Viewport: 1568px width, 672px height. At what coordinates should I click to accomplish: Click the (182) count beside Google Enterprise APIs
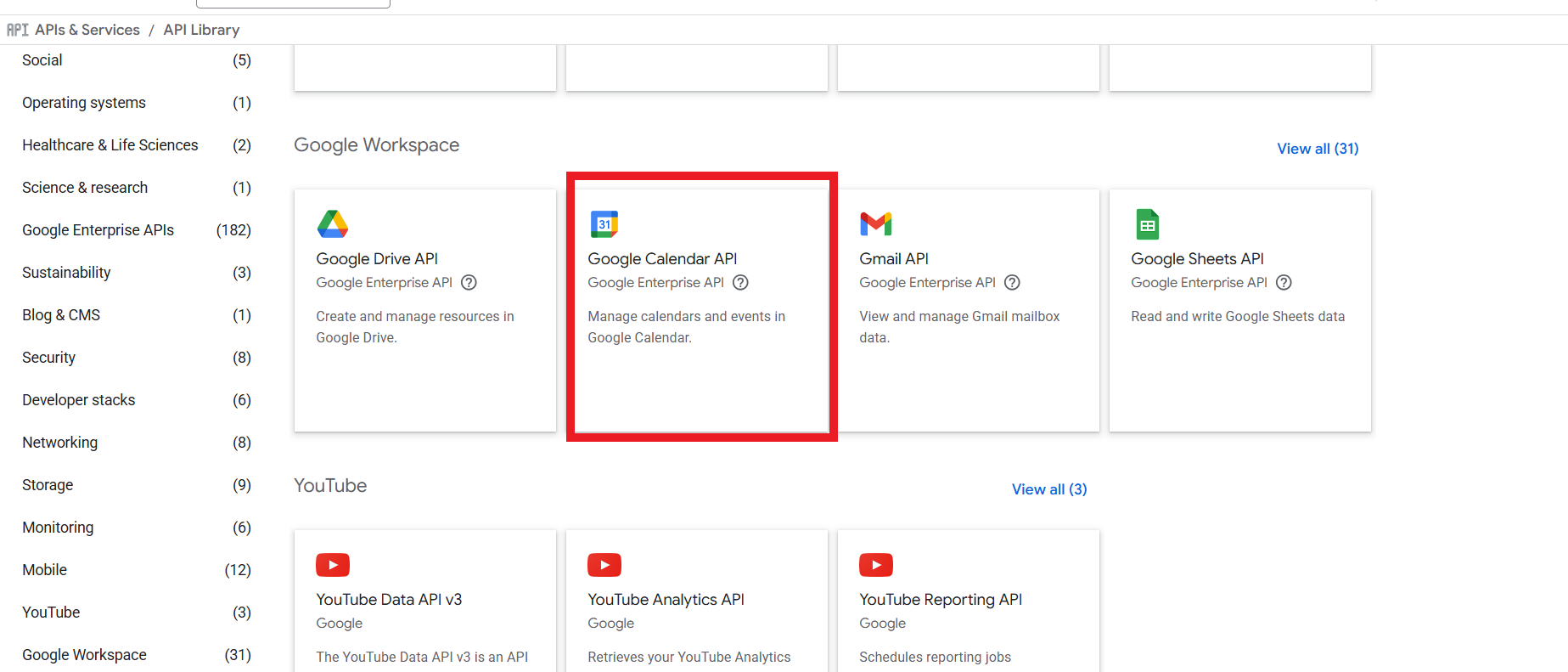point(233,230)
